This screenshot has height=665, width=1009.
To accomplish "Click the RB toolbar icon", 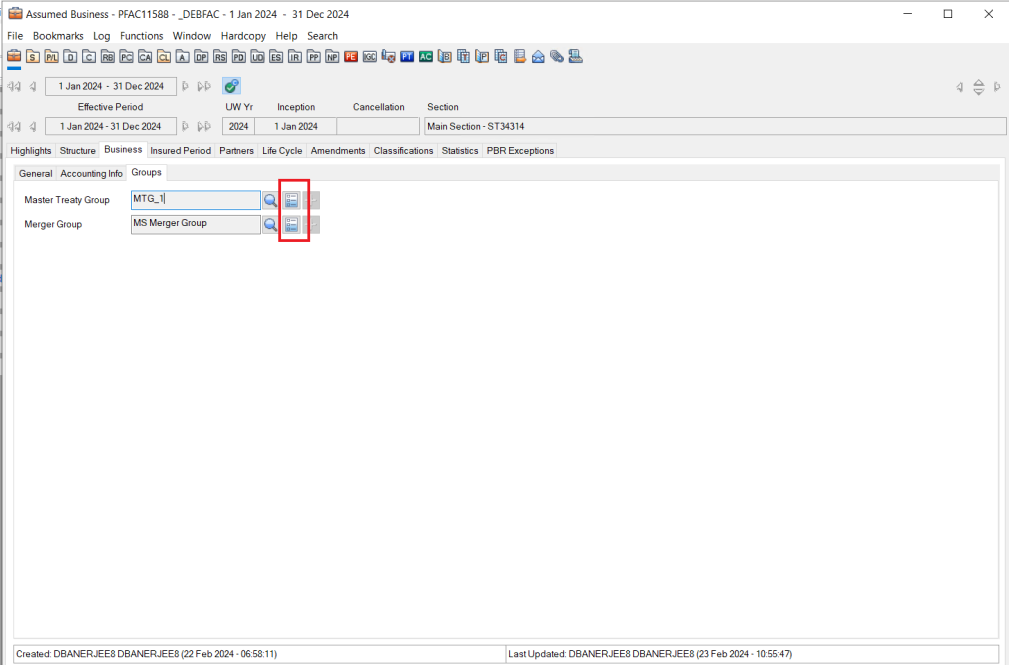I will 107,57.
